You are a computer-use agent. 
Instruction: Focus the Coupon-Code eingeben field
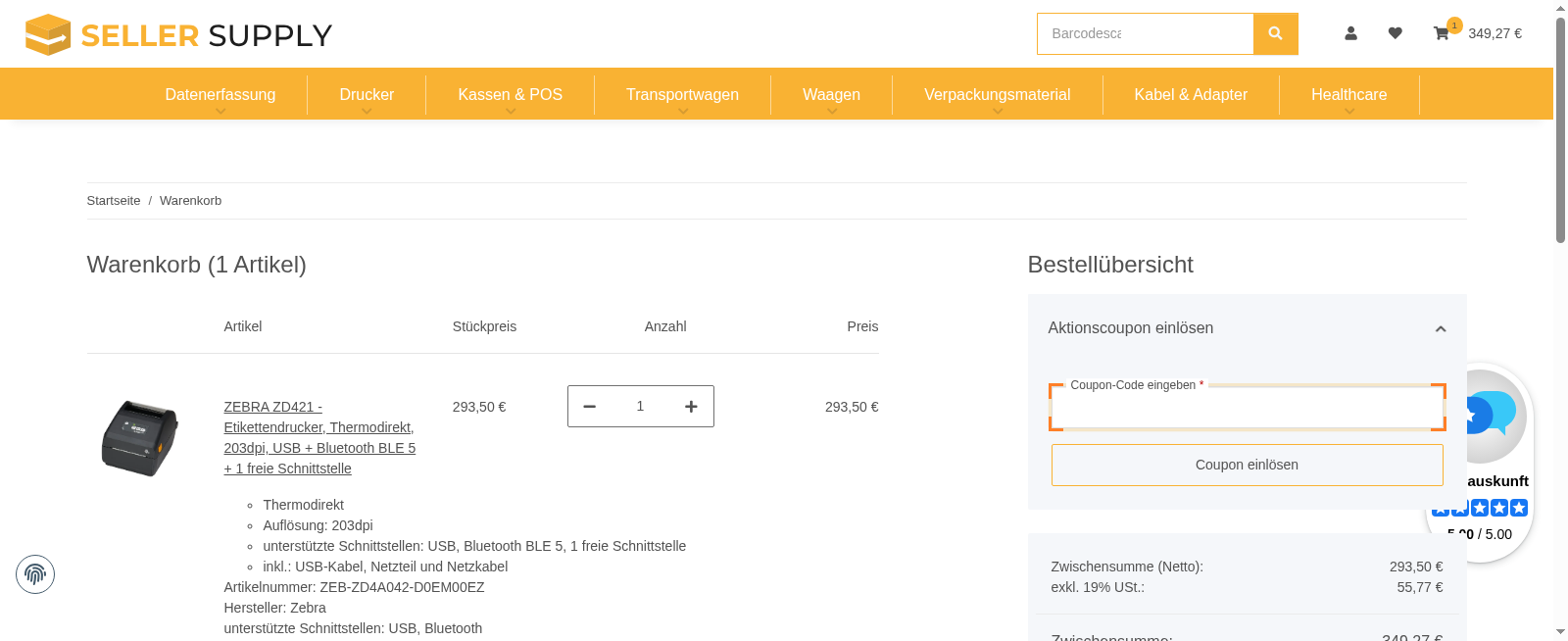(1247, 408)
